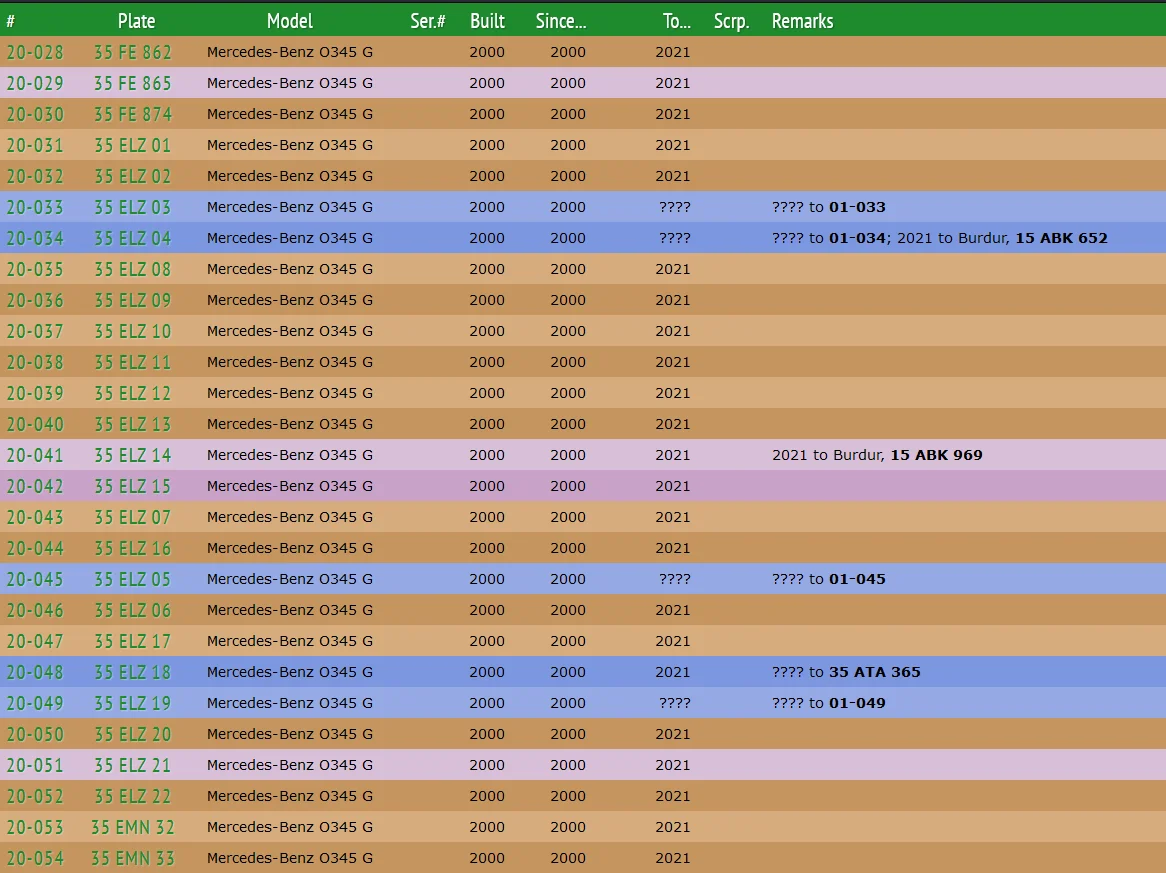1166x873 pixels.
Task: Open fleet number 20-034 link
Action: pyautogui.click(x=35, y=238)
